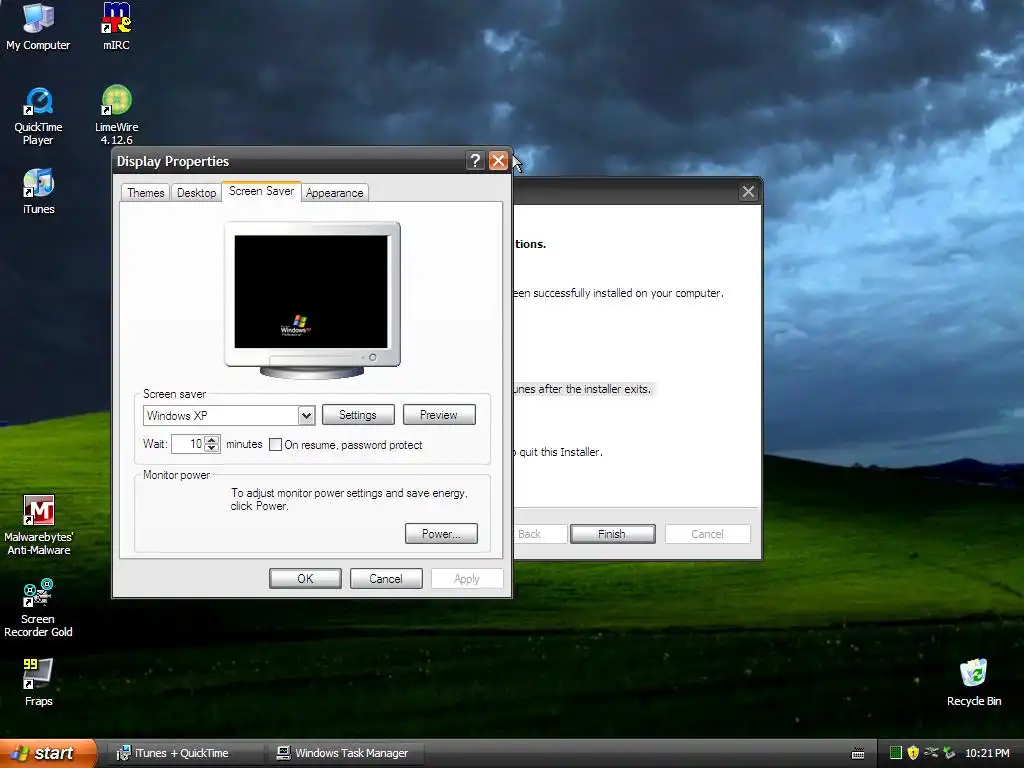Image resolution: width=1024 pixels, height=768 pixels.
Task: Open the Windows XP screen saver dropdown
Action: click(x=306, y=415)
